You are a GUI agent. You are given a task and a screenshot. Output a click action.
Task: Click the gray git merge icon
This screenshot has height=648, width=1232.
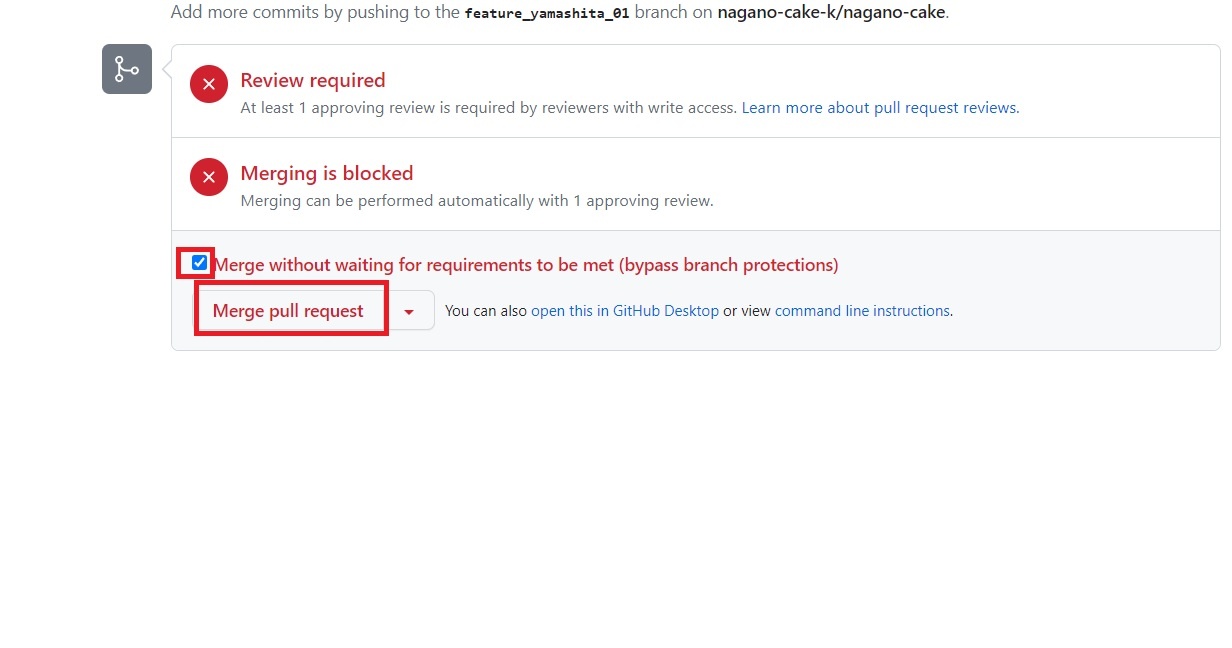pyautogui.click(x=127, y=69)
